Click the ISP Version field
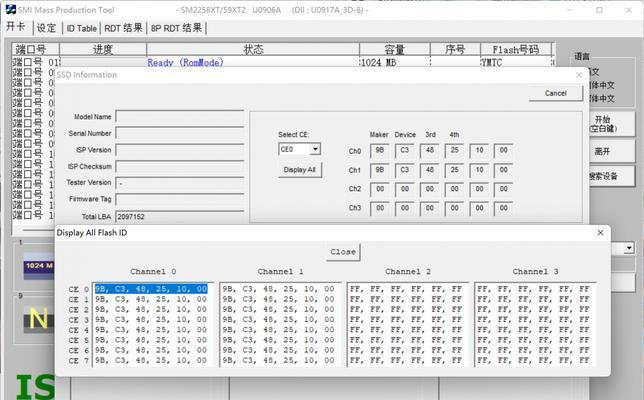 [x=180, y=150]
